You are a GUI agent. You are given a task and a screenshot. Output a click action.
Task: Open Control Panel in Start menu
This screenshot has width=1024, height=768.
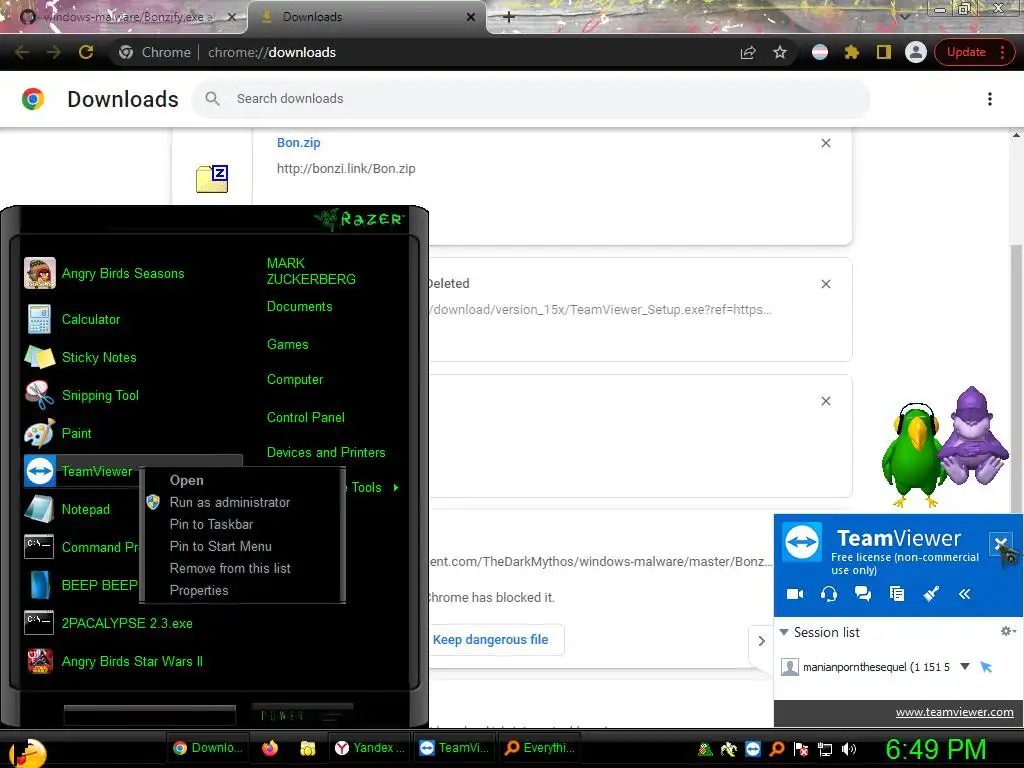[x=306, y=417]
